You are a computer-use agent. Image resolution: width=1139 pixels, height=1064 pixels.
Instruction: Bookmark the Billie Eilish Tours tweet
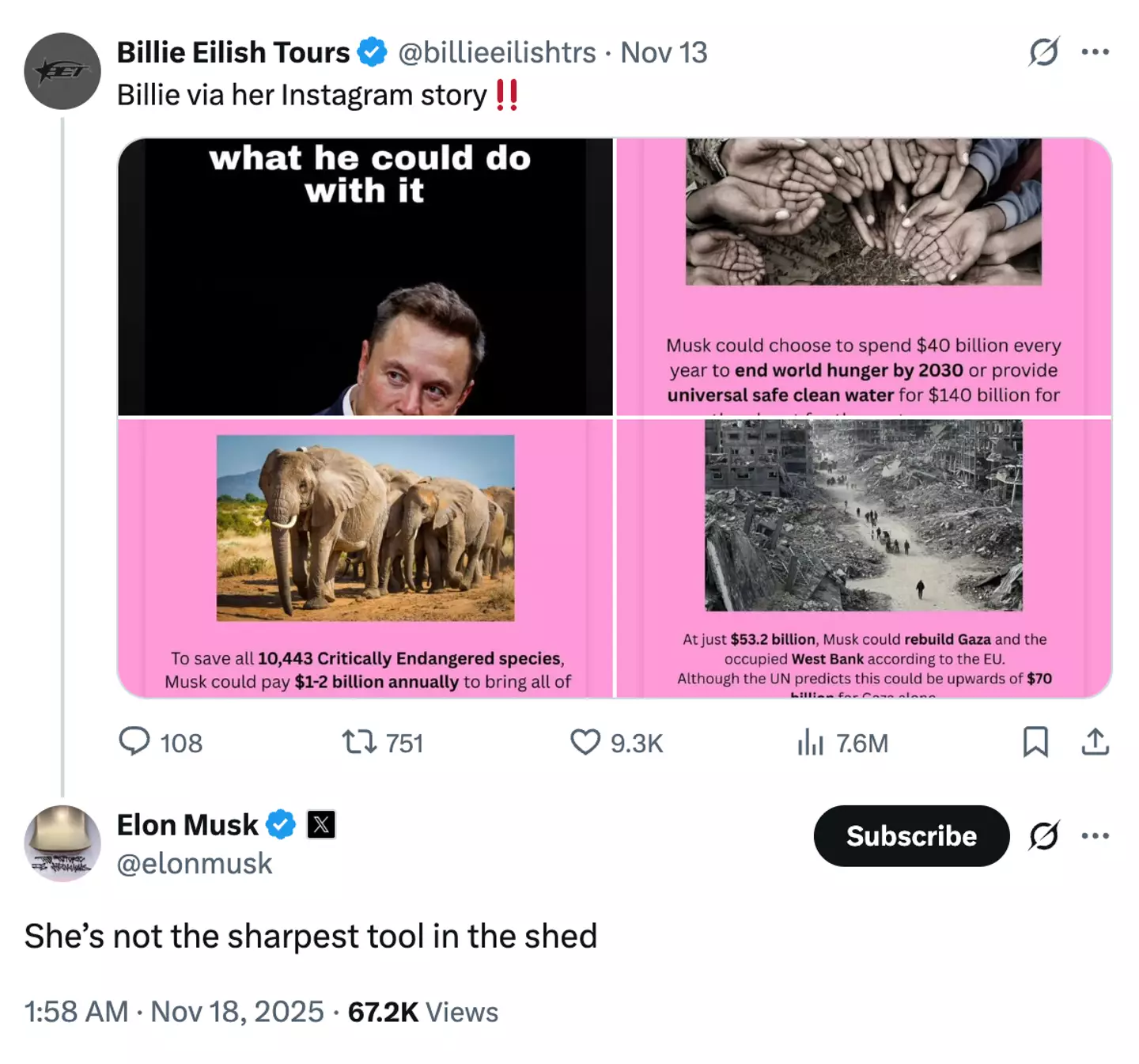1036,742
